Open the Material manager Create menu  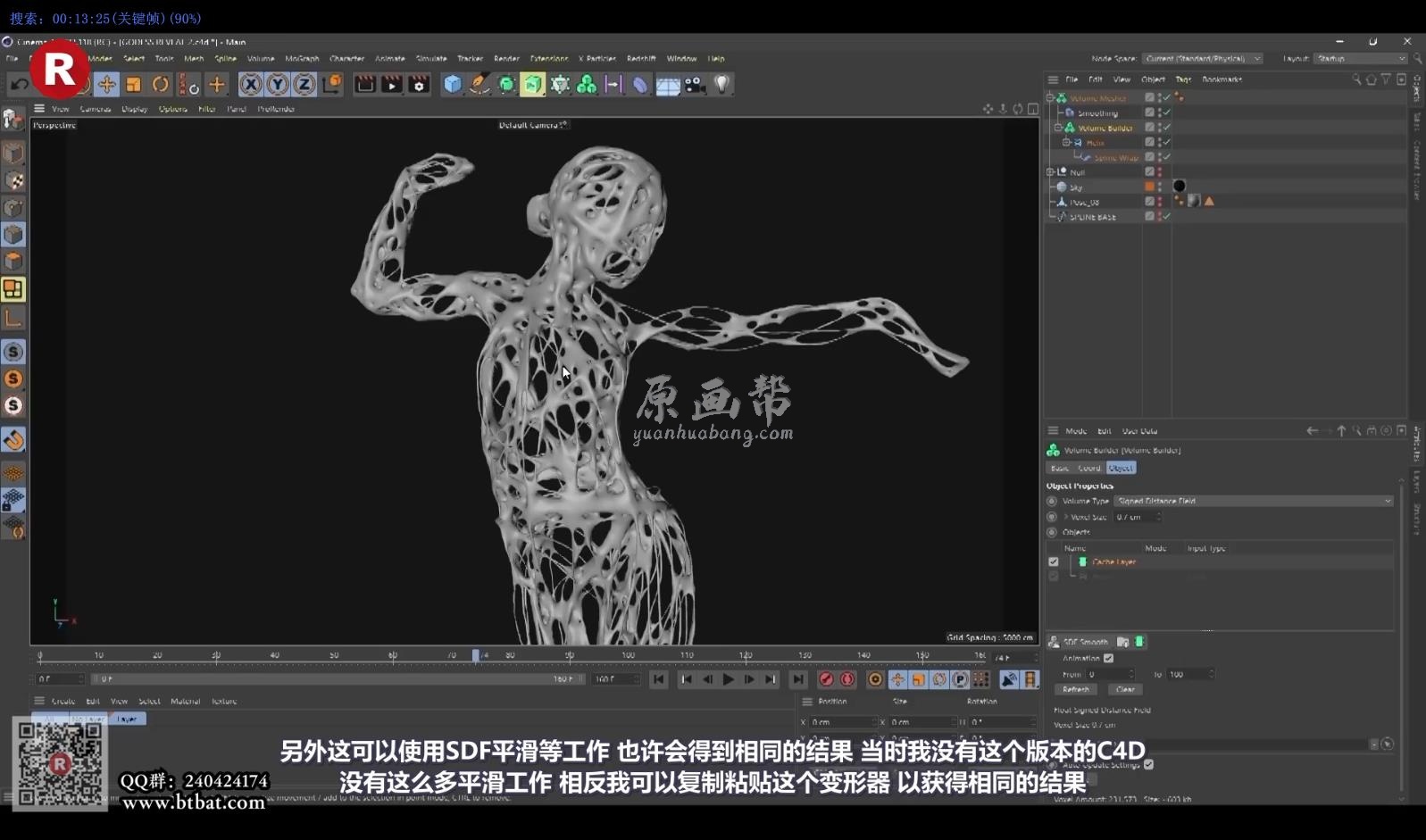pyautogui.click(x=63, y=702)
